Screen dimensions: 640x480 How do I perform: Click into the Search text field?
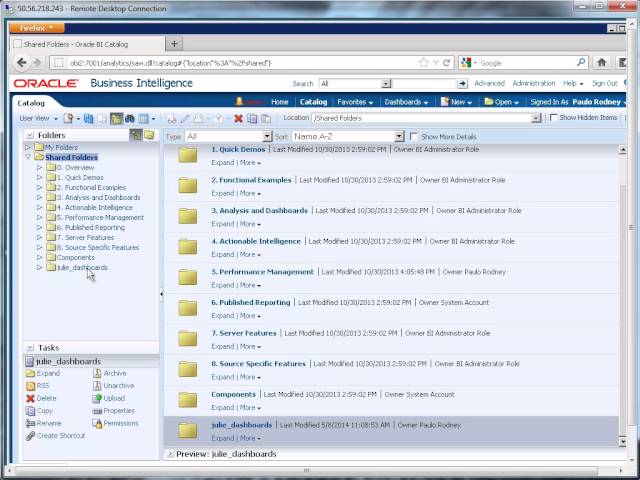[424, 84]
